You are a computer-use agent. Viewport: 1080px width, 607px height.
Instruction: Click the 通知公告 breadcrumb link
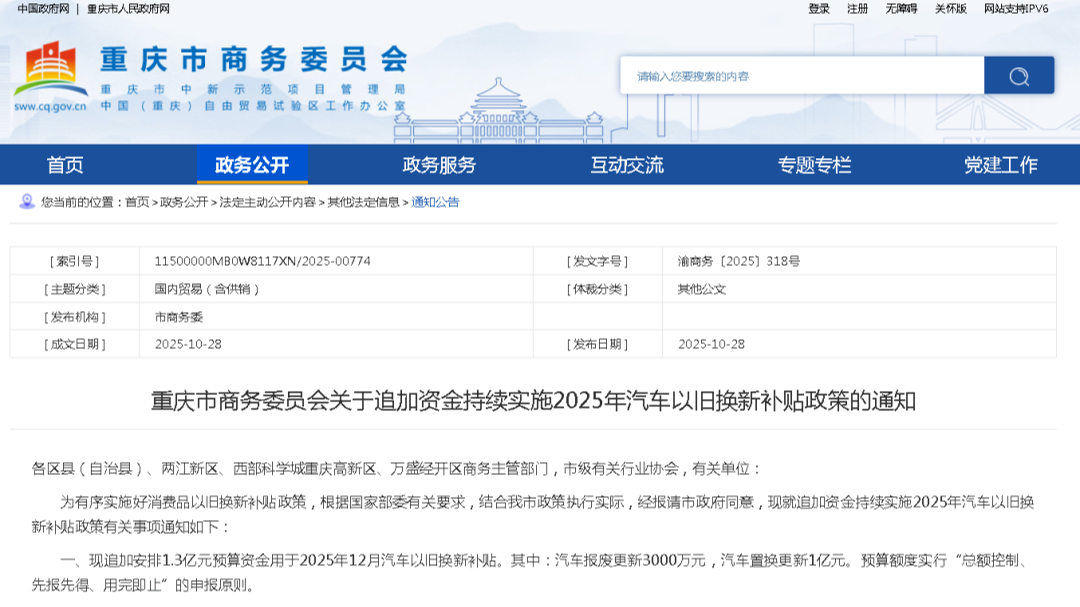point(435,202)
